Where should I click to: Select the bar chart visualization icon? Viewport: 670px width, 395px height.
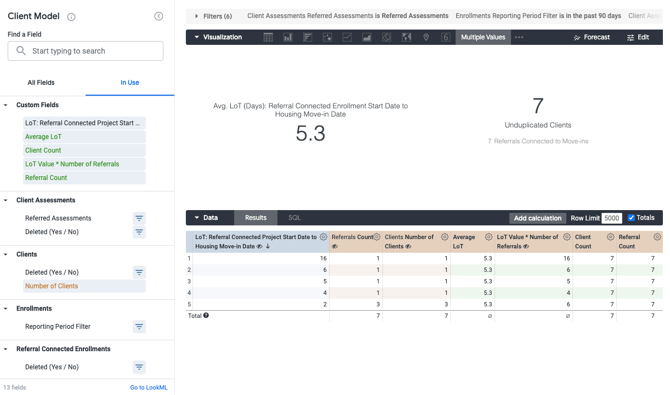click(307, 38)
